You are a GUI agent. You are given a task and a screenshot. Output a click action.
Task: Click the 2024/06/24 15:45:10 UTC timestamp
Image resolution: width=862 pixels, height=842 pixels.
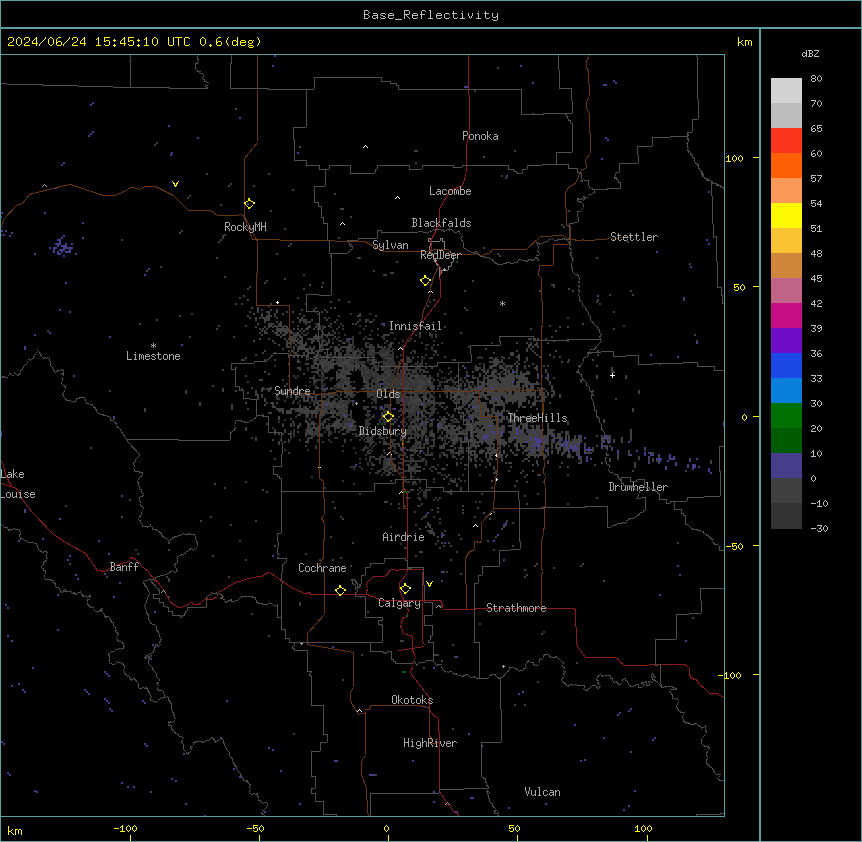click(99, 42)
